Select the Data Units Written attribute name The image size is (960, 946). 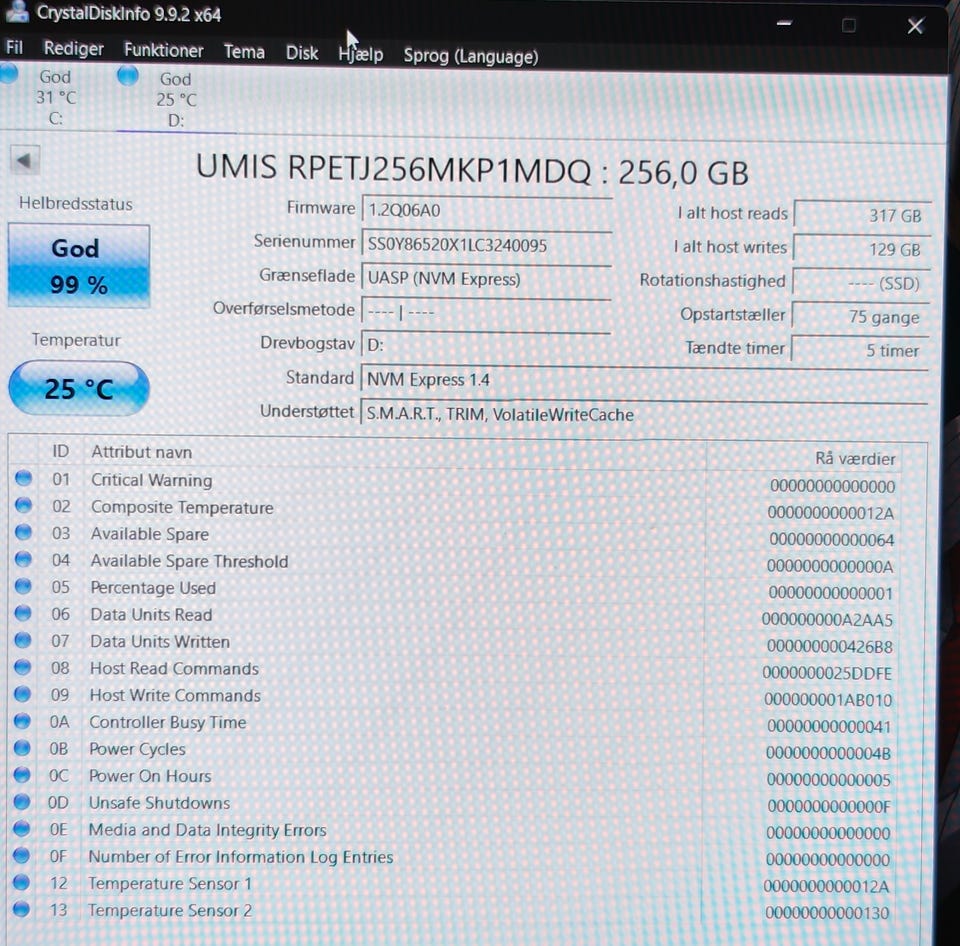pyautogui.click(x=160, y=642)
